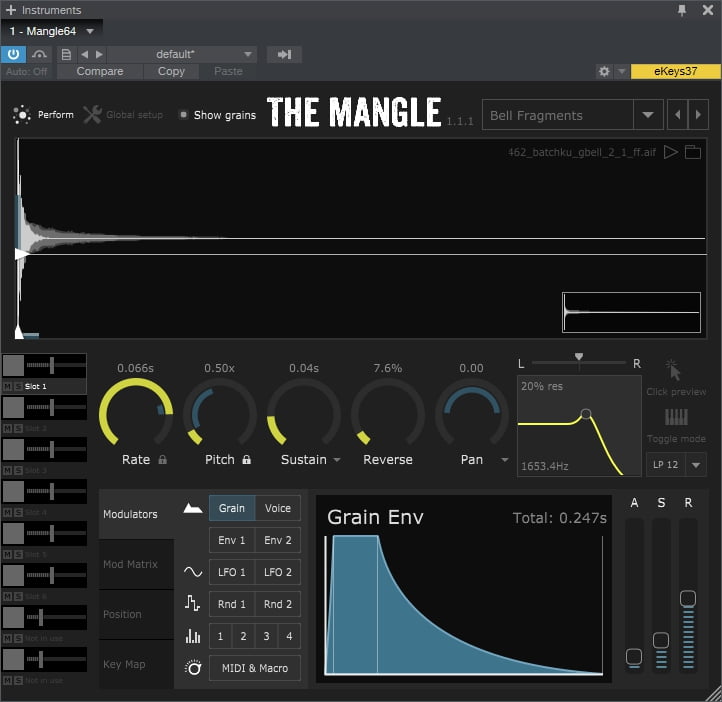The width and height of the screenshot is (722, 702).
Task: Toggle Show grains checkbox
Action: tap(183, 114)
